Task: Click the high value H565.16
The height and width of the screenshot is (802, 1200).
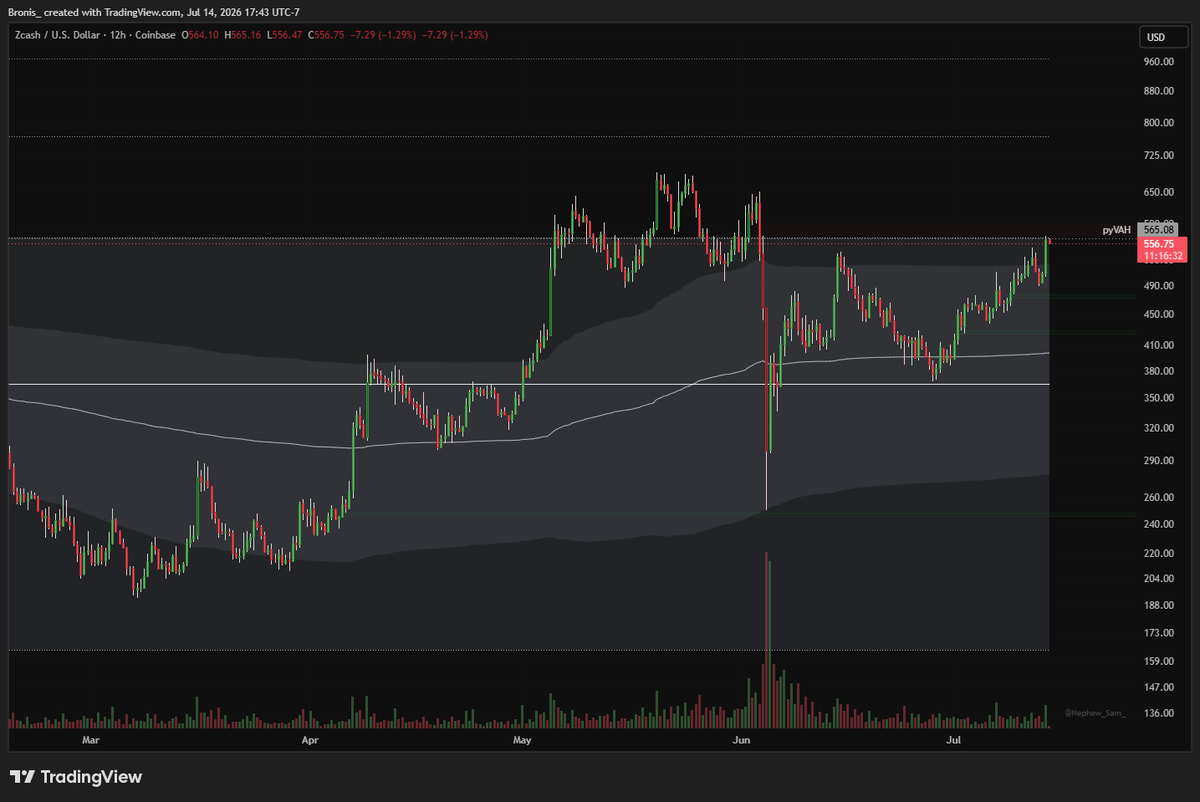Action: pyautogui.click(x=243, y=35)
